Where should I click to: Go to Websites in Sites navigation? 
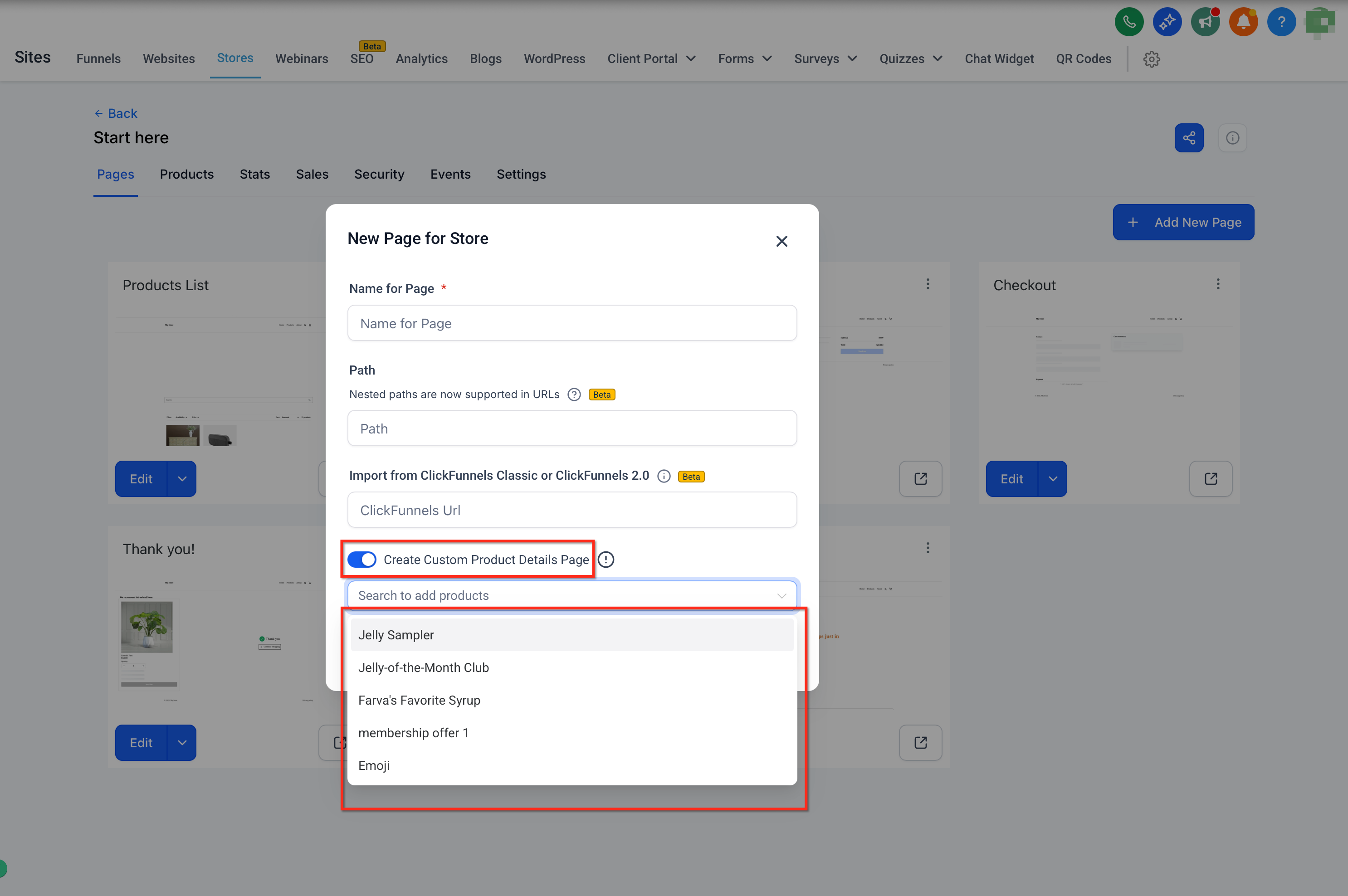point(169,58)
